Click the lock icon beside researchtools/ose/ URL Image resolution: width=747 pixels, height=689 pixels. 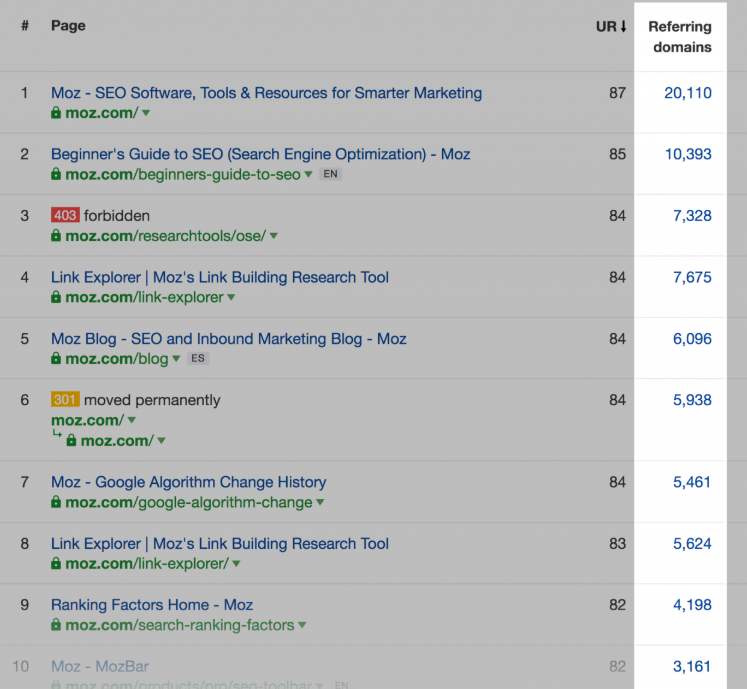click(56, 235)
